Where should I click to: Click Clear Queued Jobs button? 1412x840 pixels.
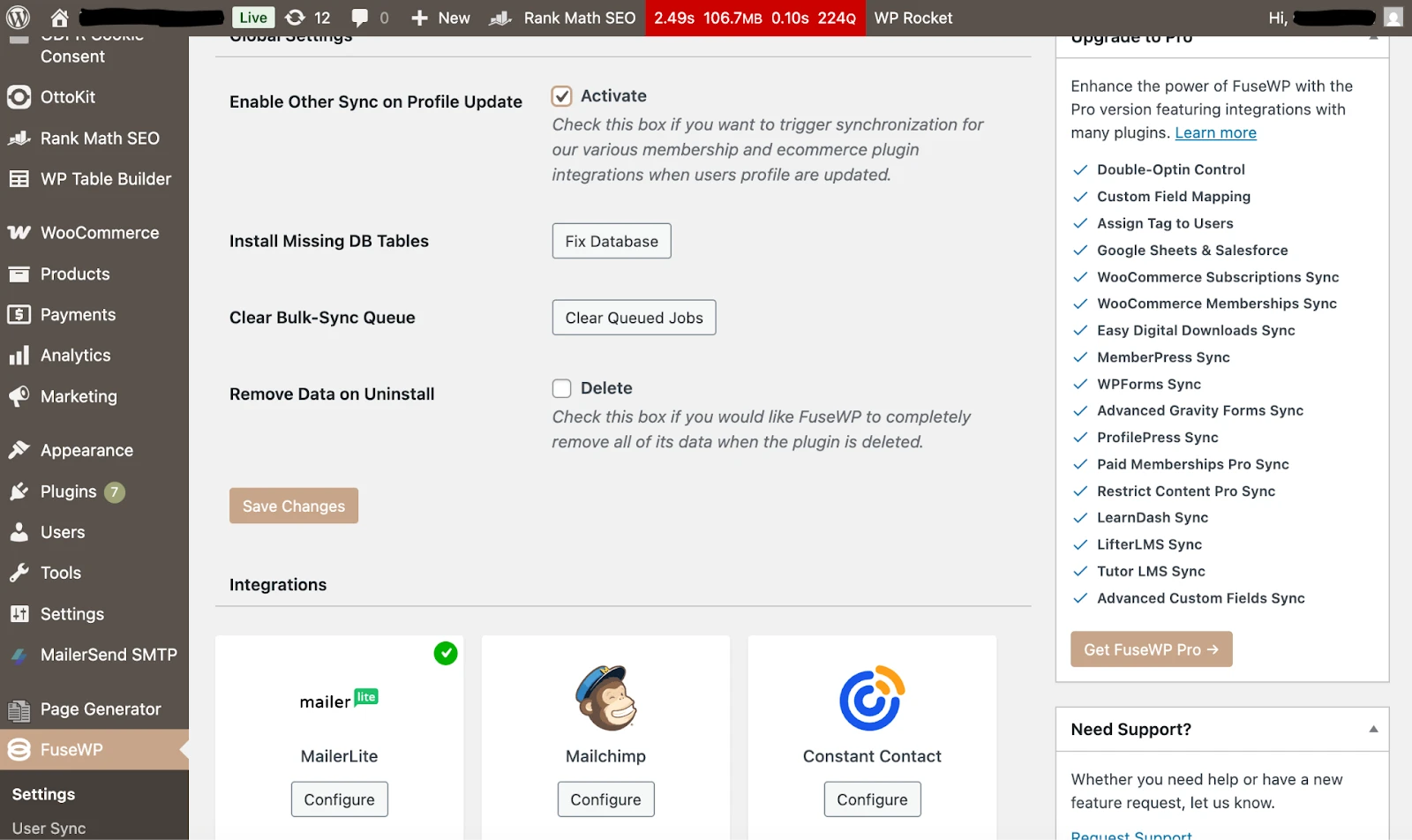click(634, 318)
